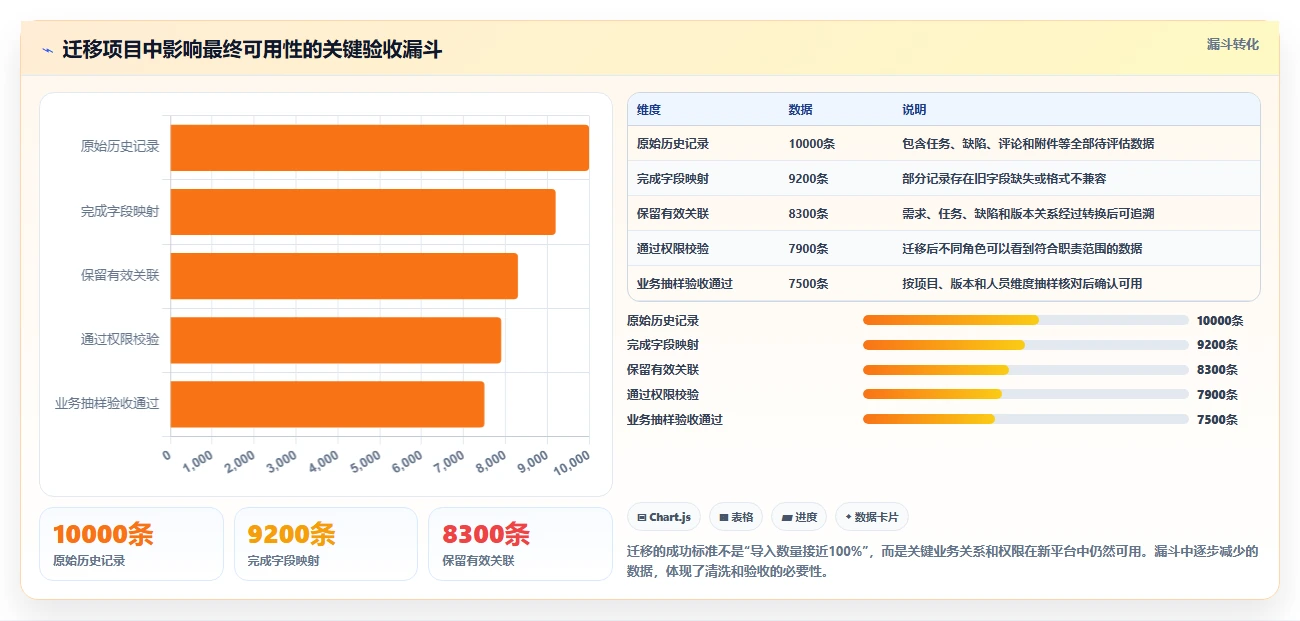The width and height of the screenshot is (1300, 621).
Task: Click the 保留有效关联 progress bar
Action: pos(1025,370)
